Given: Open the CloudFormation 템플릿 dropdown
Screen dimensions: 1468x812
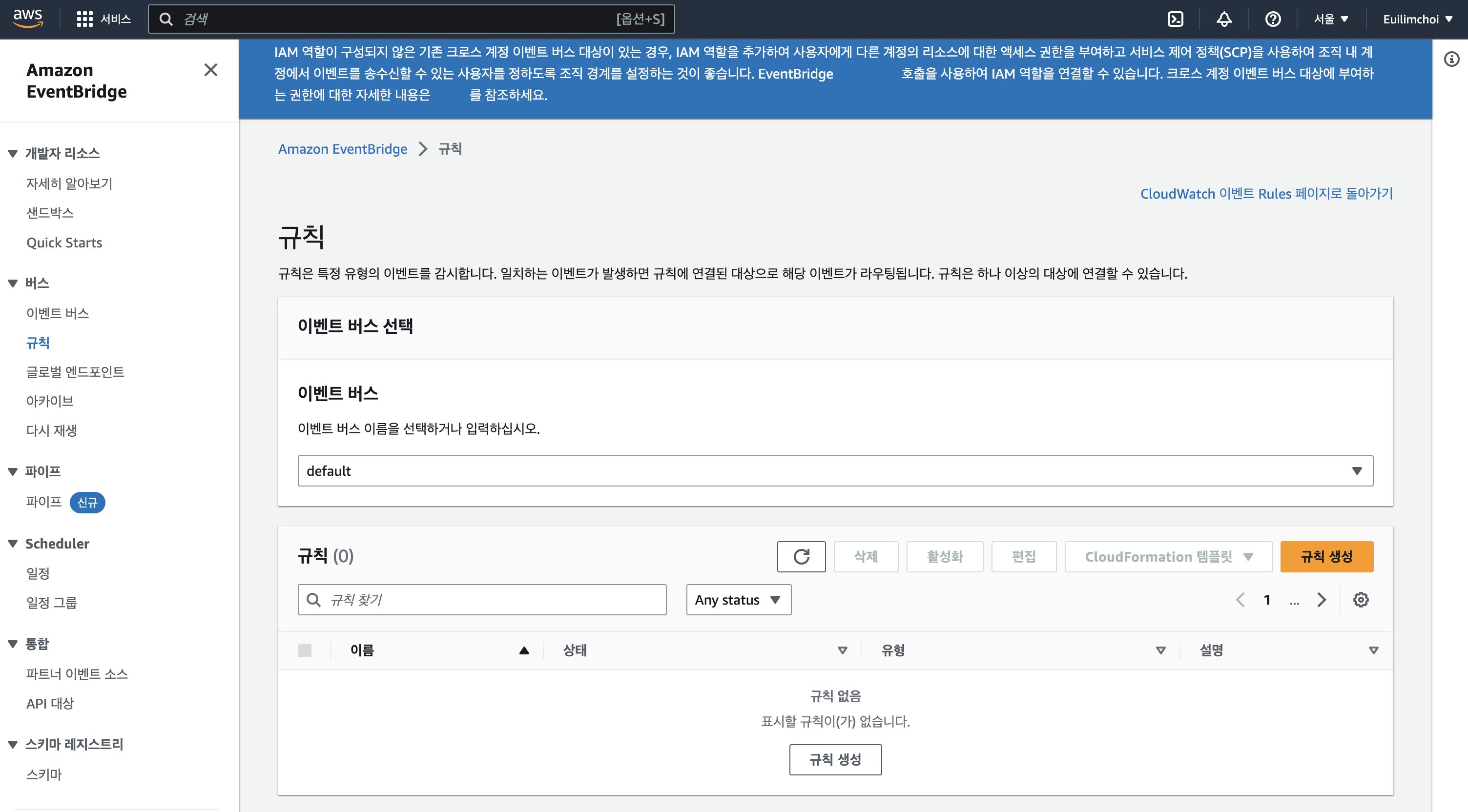Looking at the screenshot, I should 1168,557.
